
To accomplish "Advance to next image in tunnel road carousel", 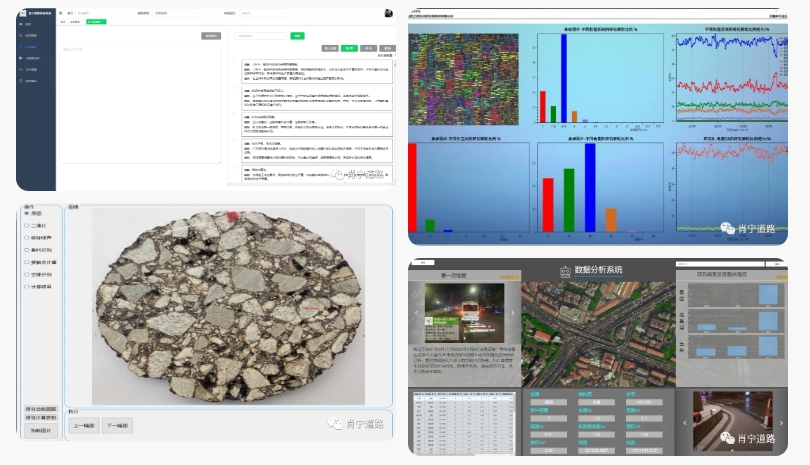I will pyautogui.click(x=783, y=422).
